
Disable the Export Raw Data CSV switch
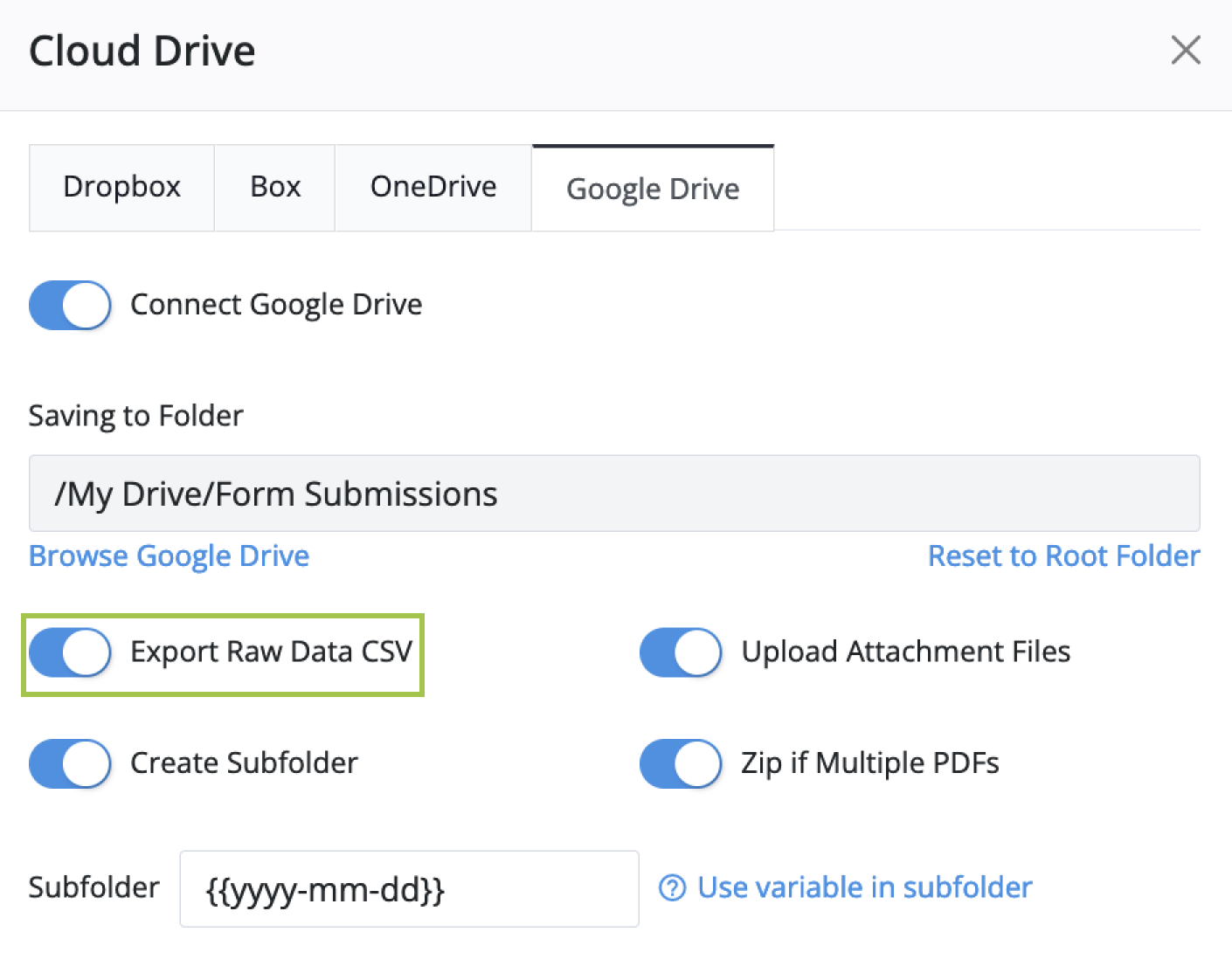[x=70, y=652]
